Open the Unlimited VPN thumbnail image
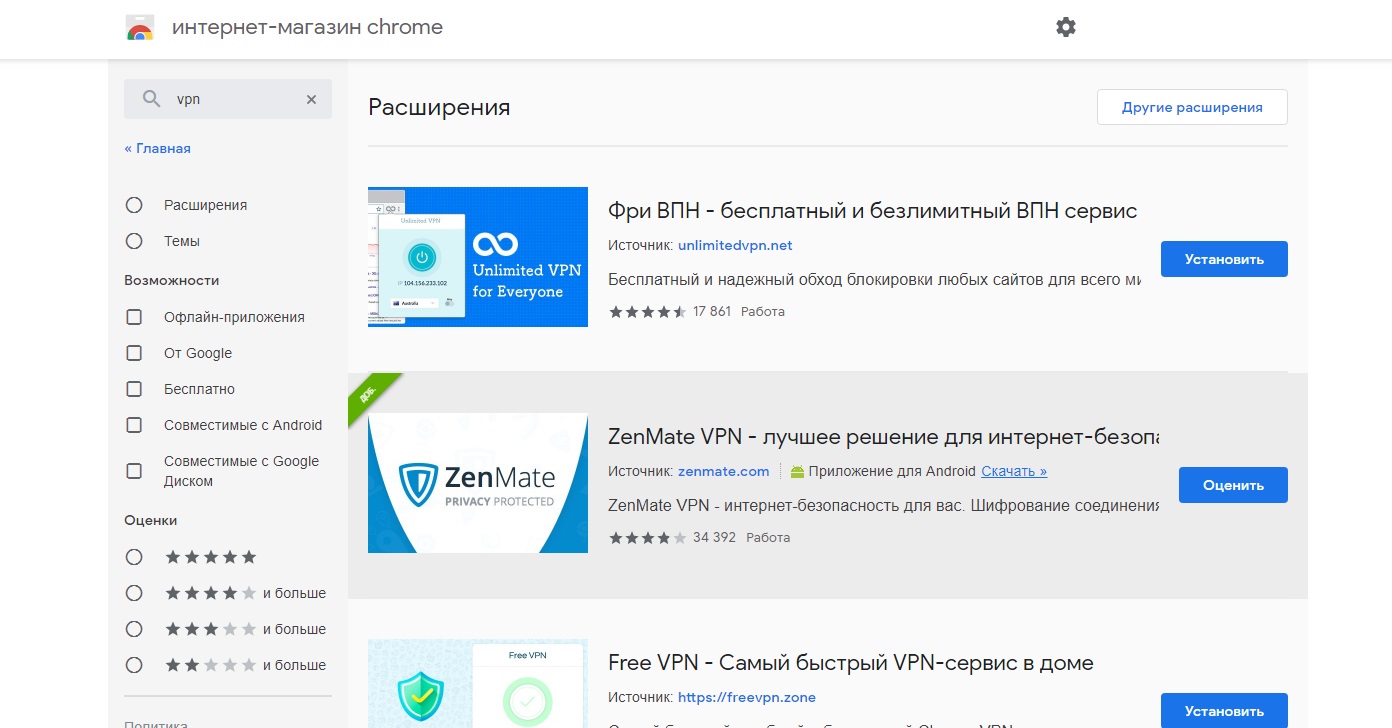1392x728 pixels. coord(478,256)
